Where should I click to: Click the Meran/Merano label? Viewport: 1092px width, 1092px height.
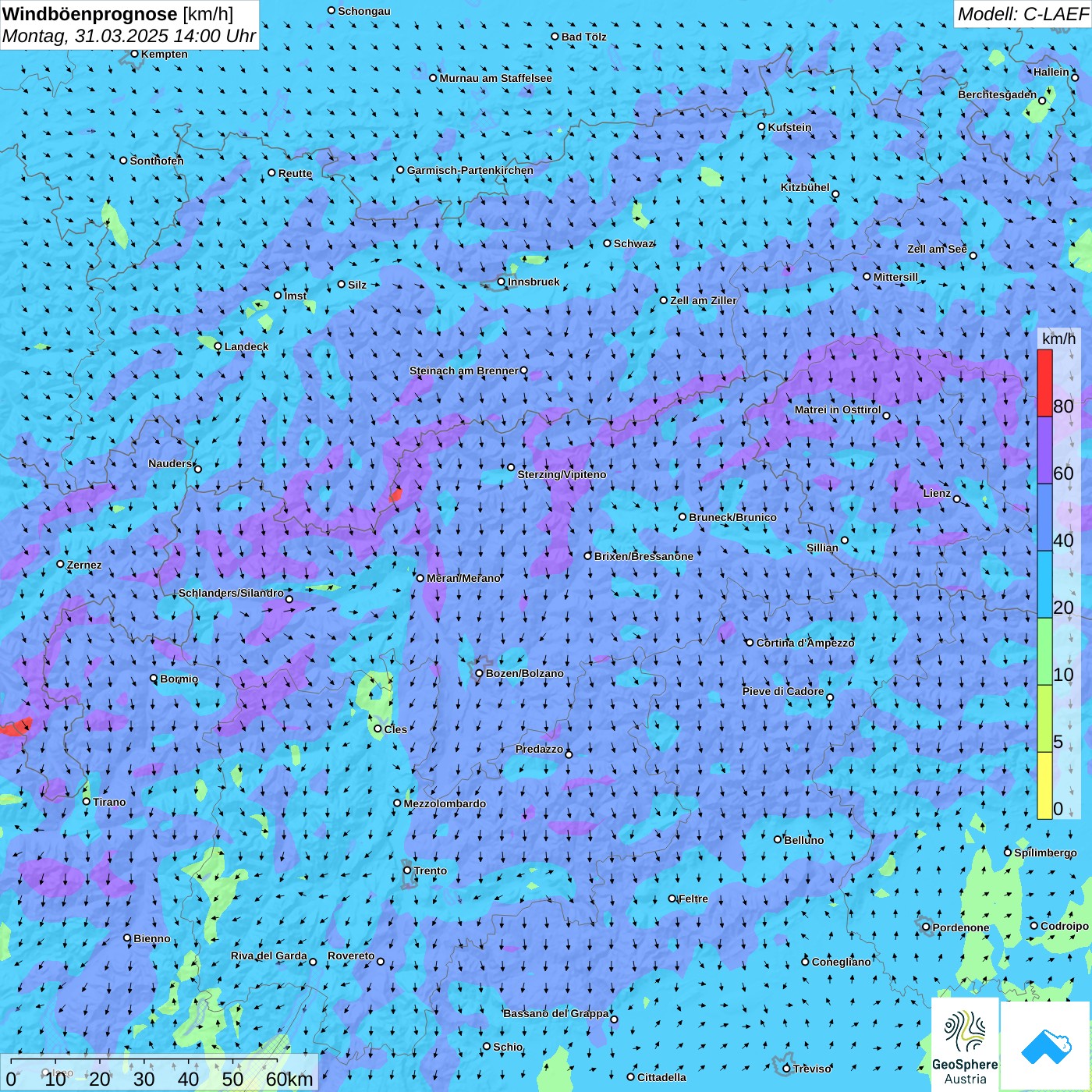463,578
